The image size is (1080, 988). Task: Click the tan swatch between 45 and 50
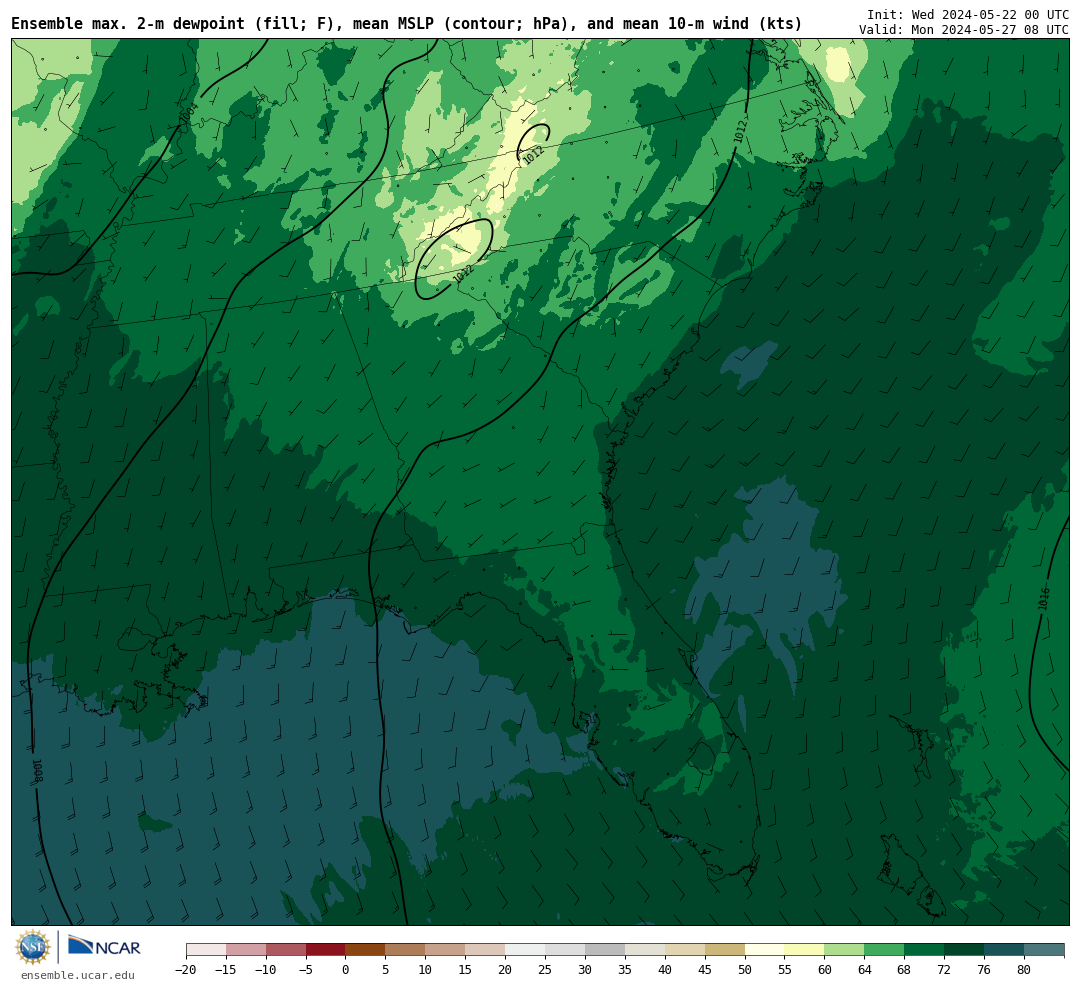coord(725,951)
